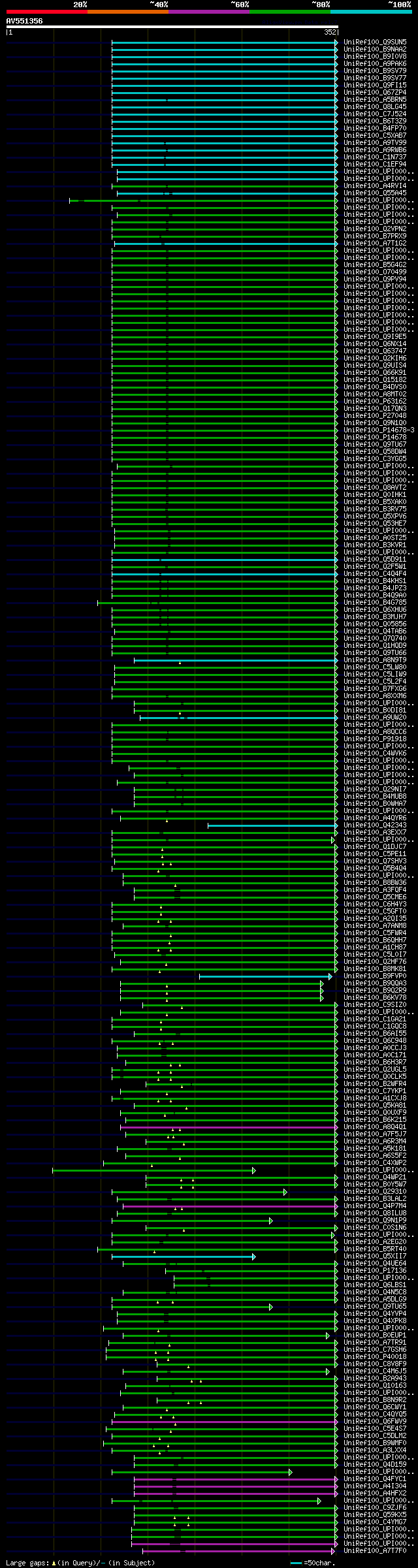Select the UniRef100_P14678-3 label
Screen dimensions: 418x1568
(379, 430)
